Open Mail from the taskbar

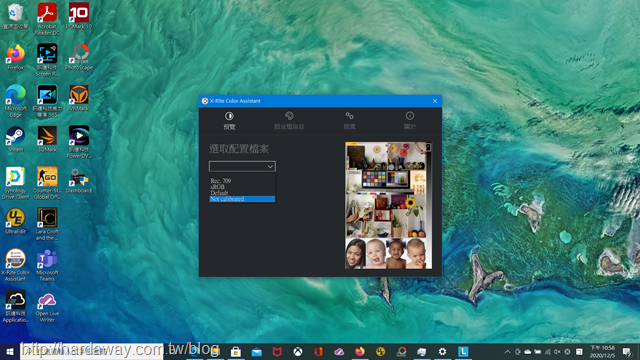[x=256, y=351]
